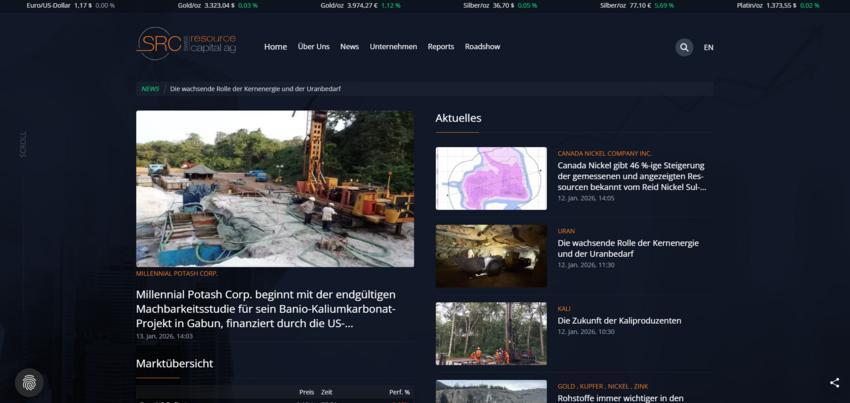Read the Millennial Potash Corp. headline article
Viewport: 850px width, 403px height.
[x=265, y=308]
